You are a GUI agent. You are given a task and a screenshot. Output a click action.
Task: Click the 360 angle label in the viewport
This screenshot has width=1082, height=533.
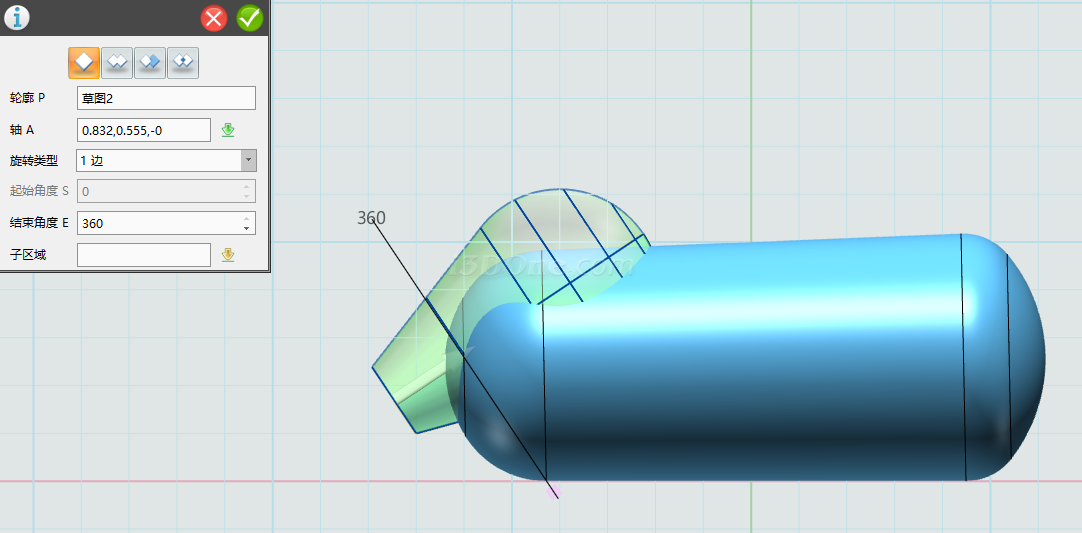coord(371,218)
